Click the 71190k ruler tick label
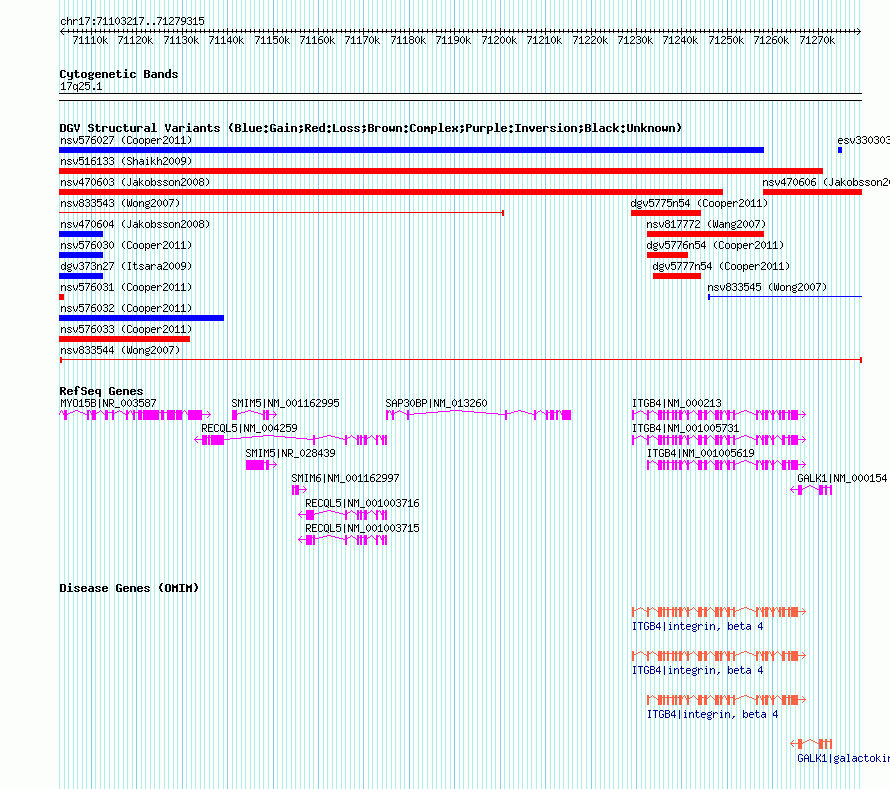Screen dimensions: 890x789 [x=454, y=40]
